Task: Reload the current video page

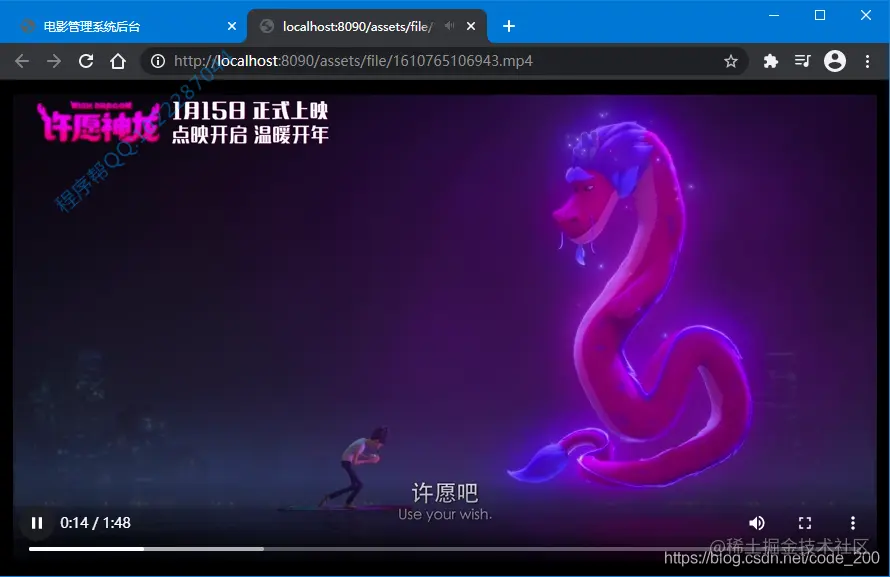Action: 86,61
